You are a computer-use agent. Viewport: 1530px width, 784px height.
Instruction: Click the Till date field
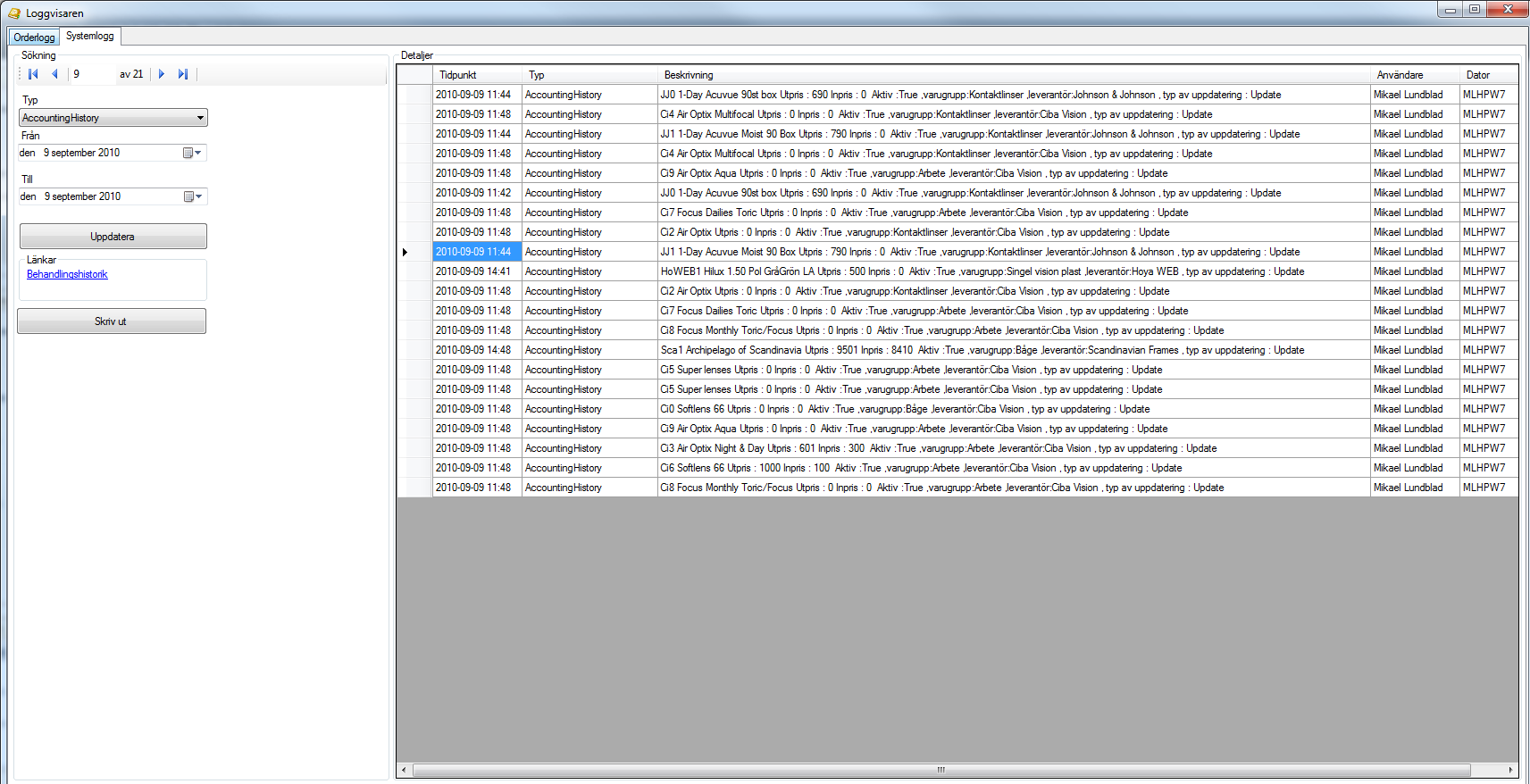click(x=113, y=196)
